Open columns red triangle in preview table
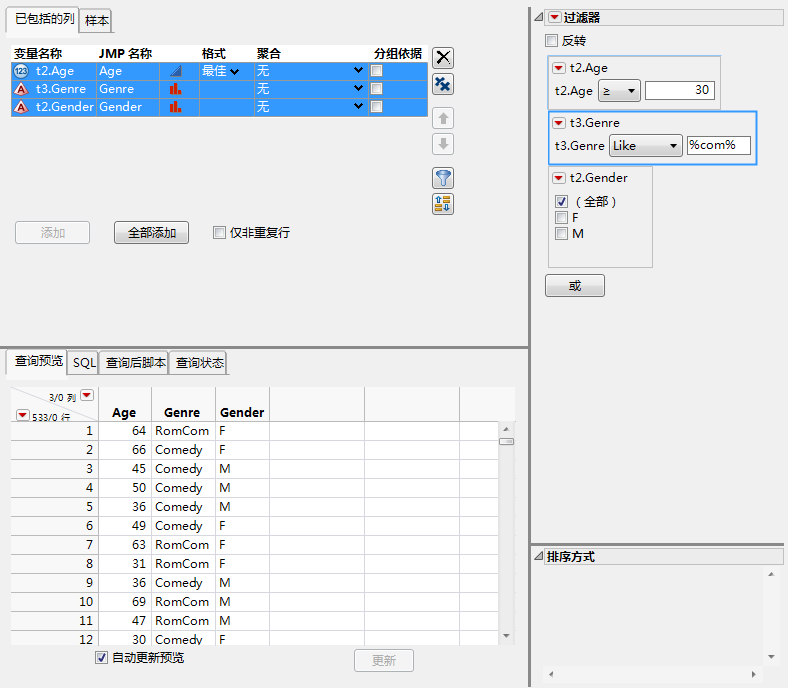 coord(87,395)
